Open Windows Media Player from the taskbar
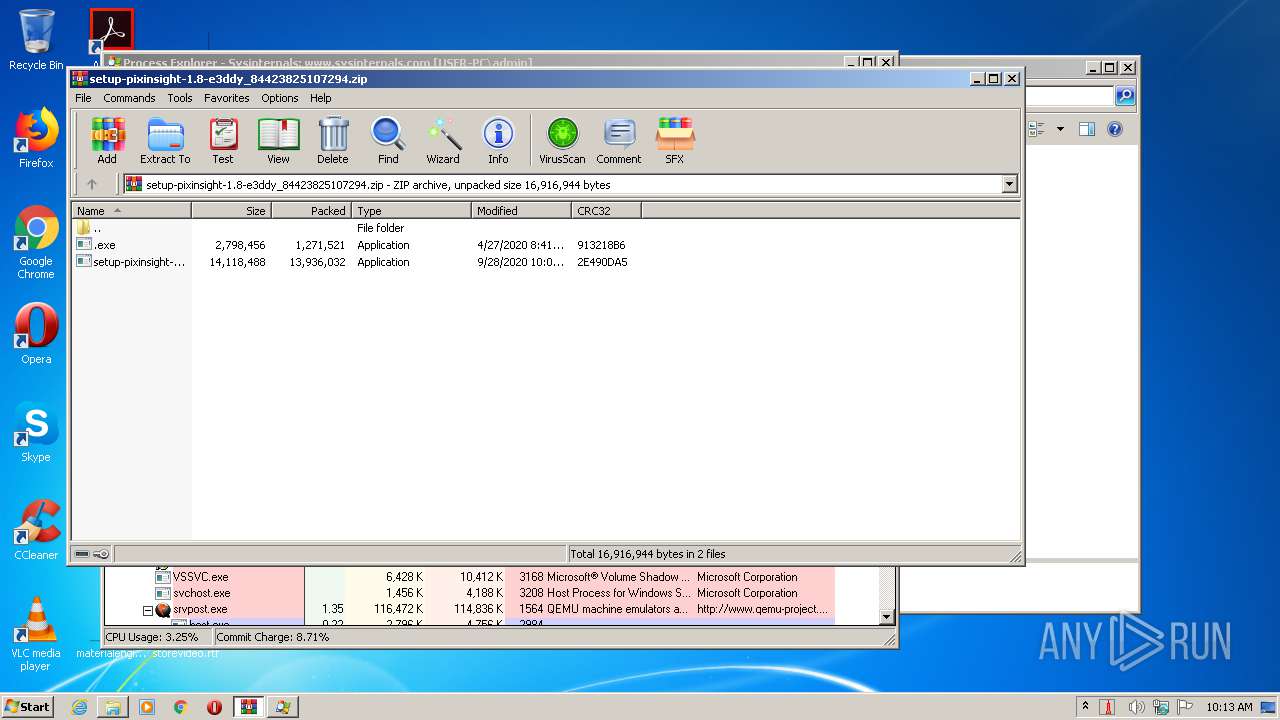Screen dimensions: 1280x720 147,707
